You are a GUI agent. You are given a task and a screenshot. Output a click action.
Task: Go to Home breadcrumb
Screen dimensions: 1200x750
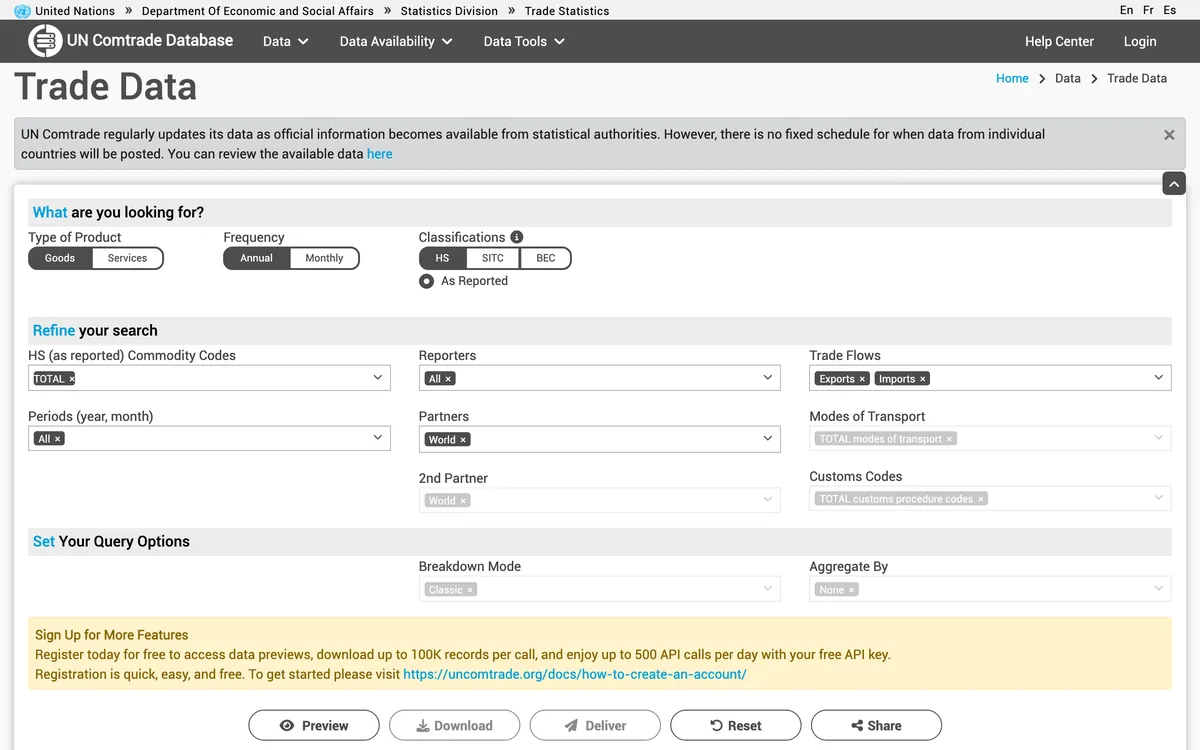(1012, 78)
